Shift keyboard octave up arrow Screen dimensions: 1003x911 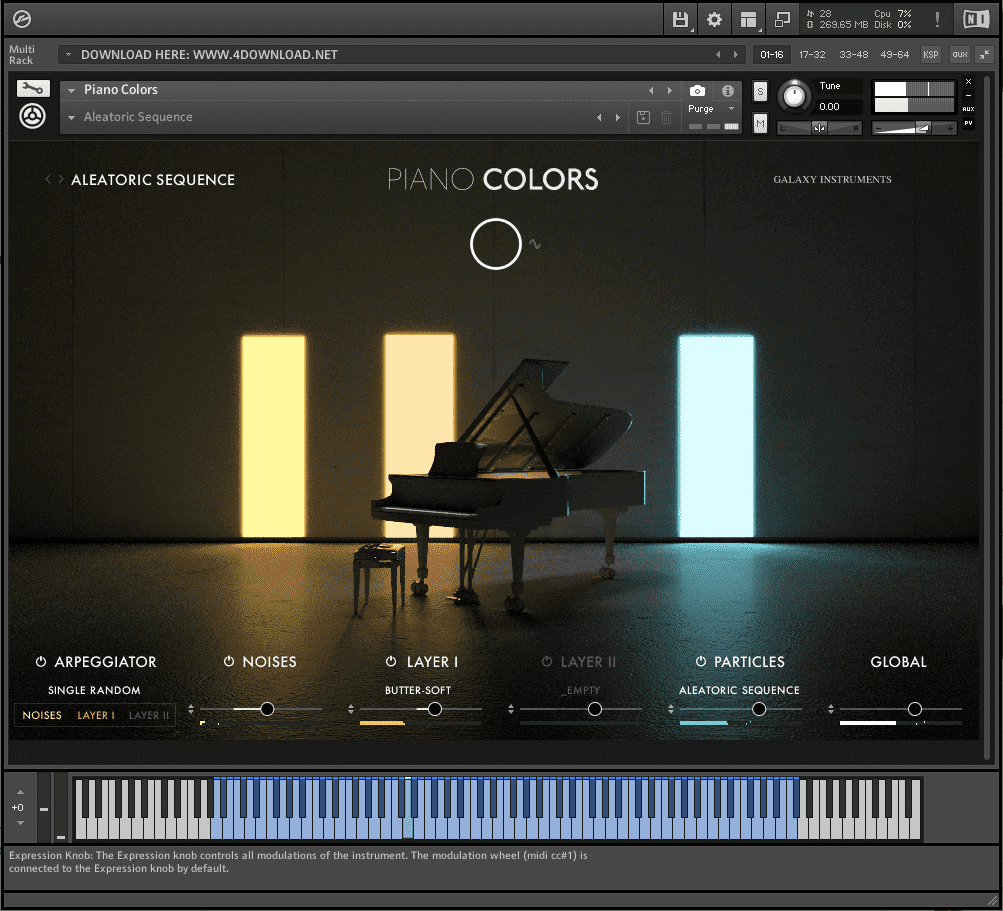(20, 792)
